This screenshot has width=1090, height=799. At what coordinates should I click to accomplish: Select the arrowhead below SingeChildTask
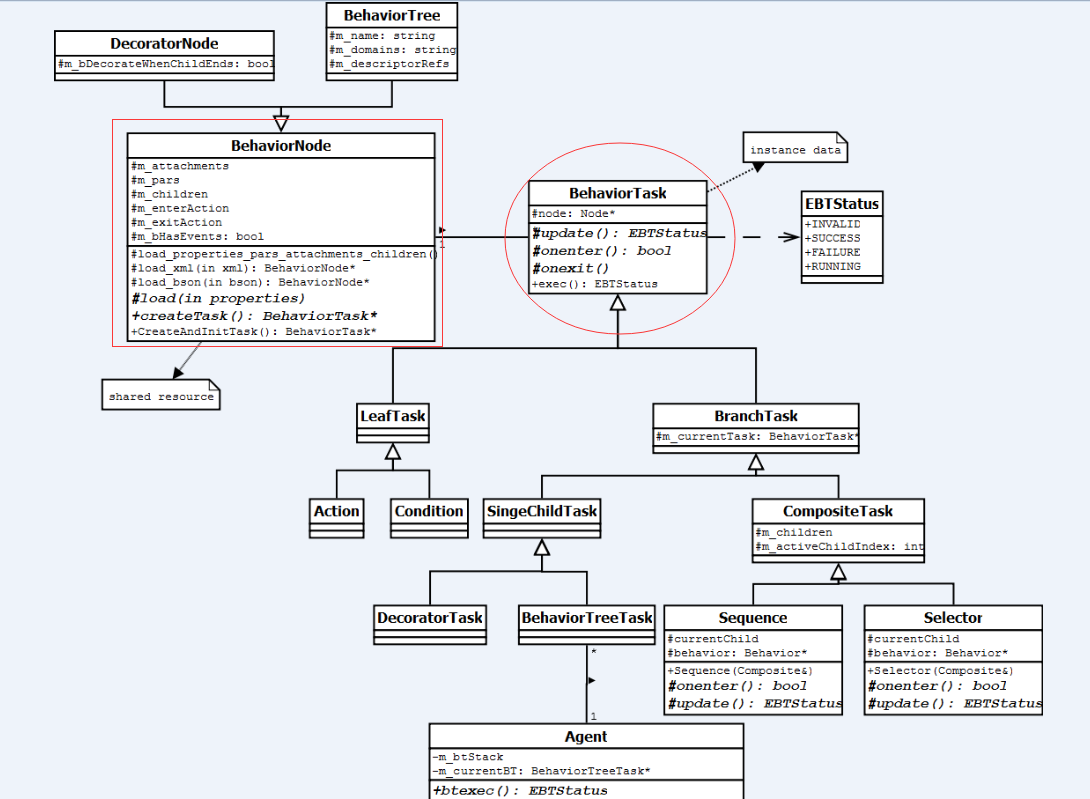coord(542,547)
